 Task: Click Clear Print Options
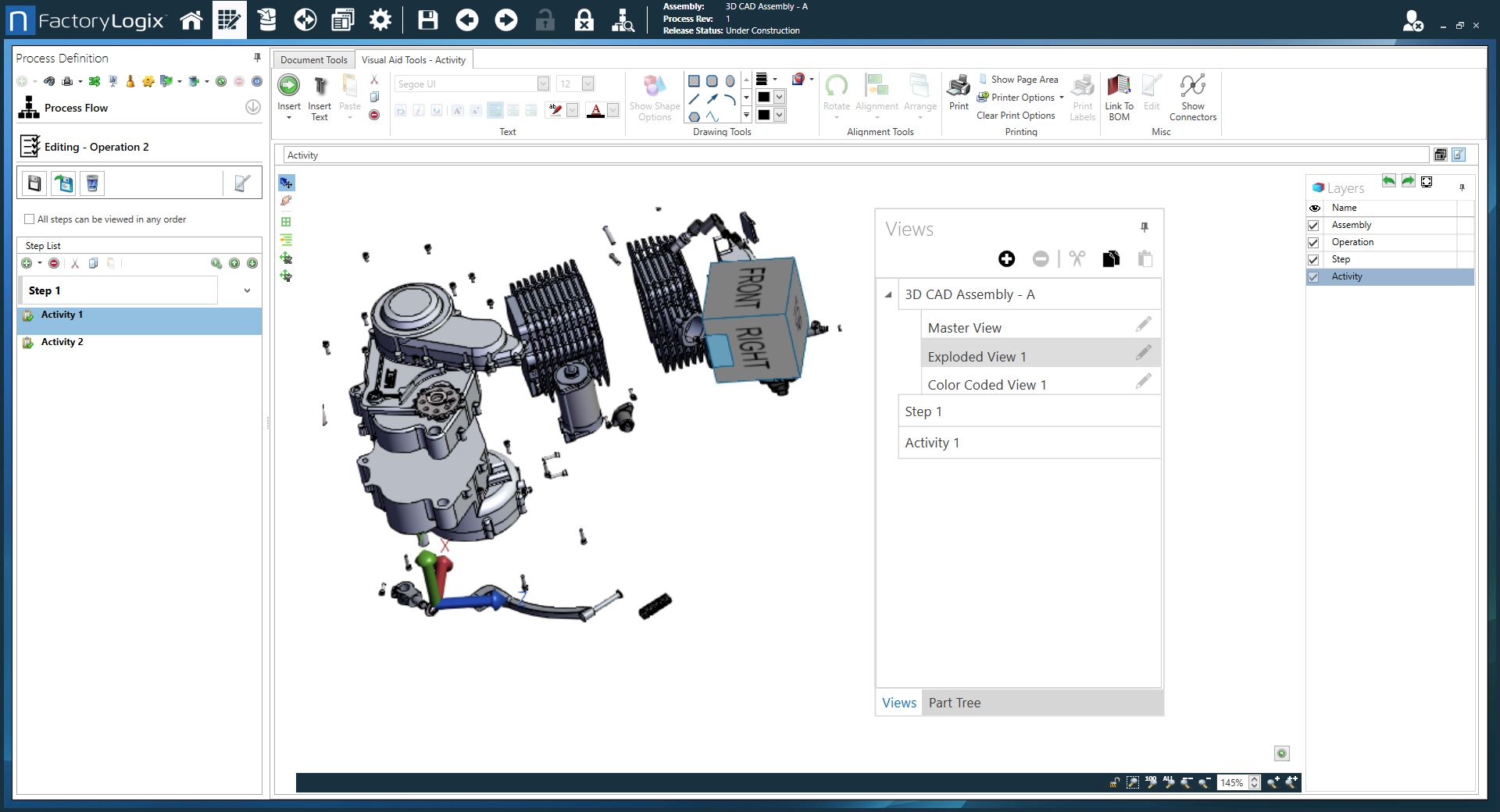pos(1016,116)
